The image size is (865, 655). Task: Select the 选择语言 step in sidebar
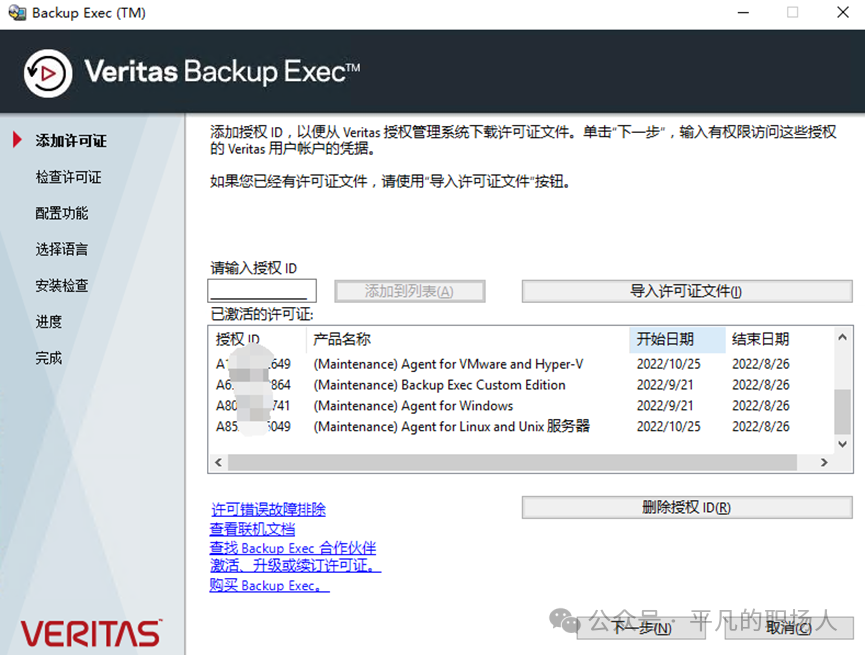(x=62, y=249)
